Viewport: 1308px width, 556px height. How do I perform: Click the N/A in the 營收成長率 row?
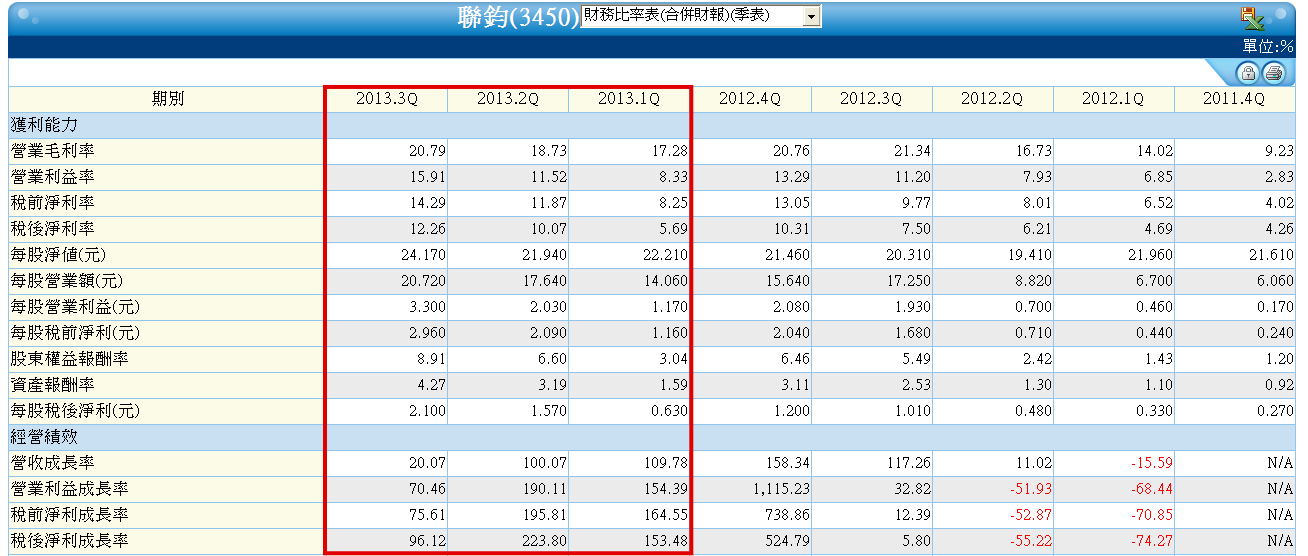[1280, 463]
